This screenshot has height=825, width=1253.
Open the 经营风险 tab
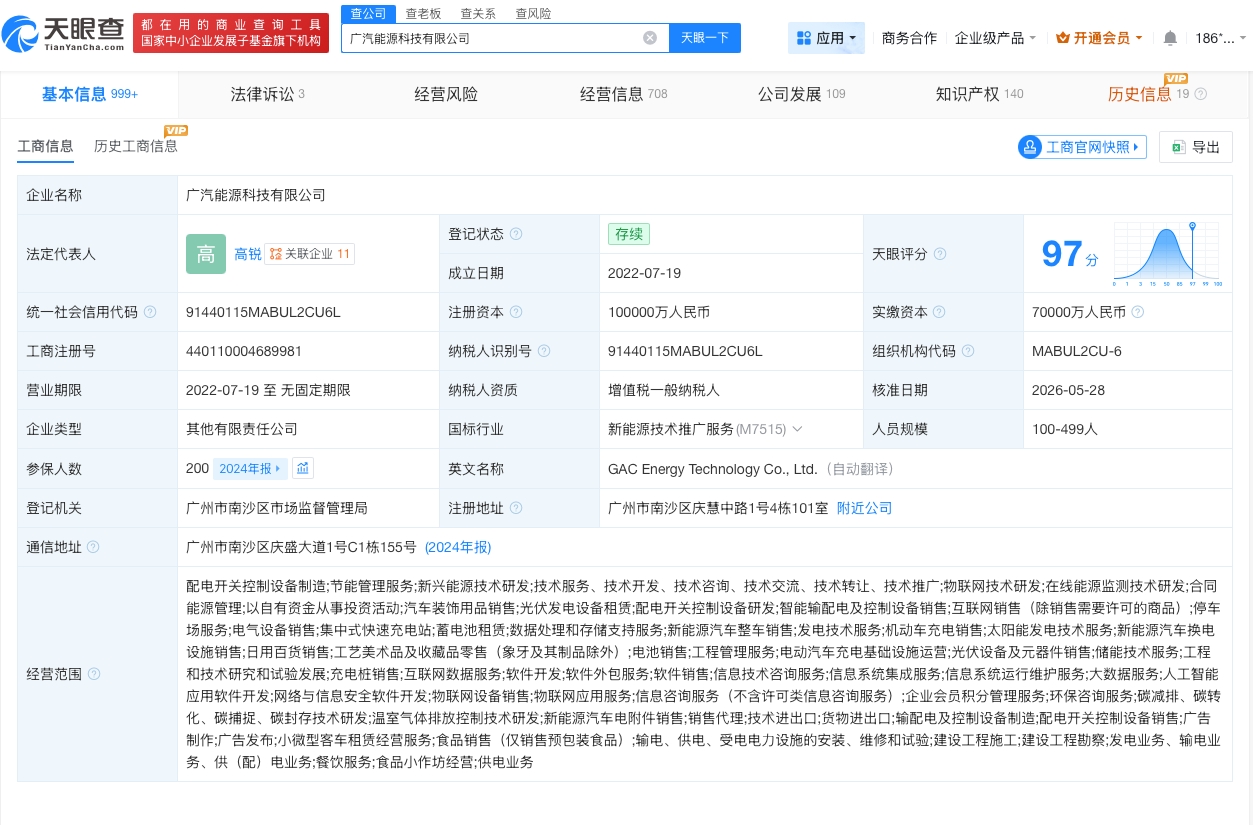(x=446, y=94)
